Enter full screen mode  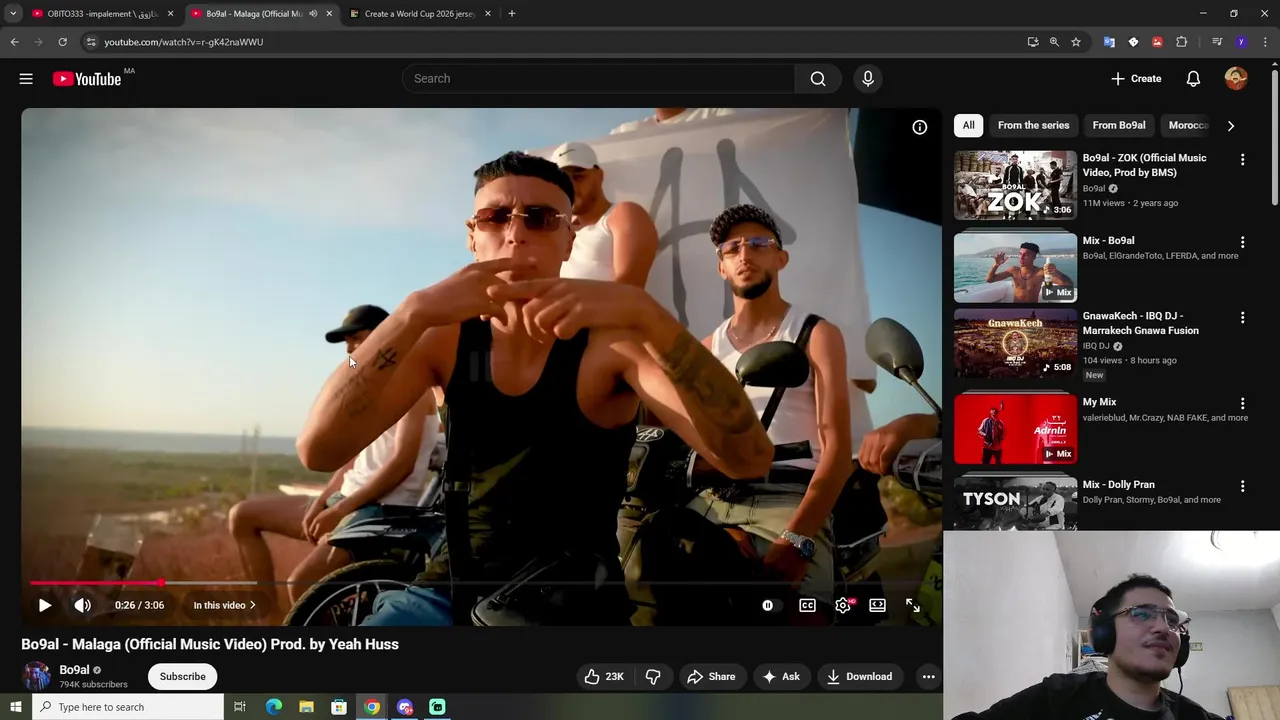[913, 605]
